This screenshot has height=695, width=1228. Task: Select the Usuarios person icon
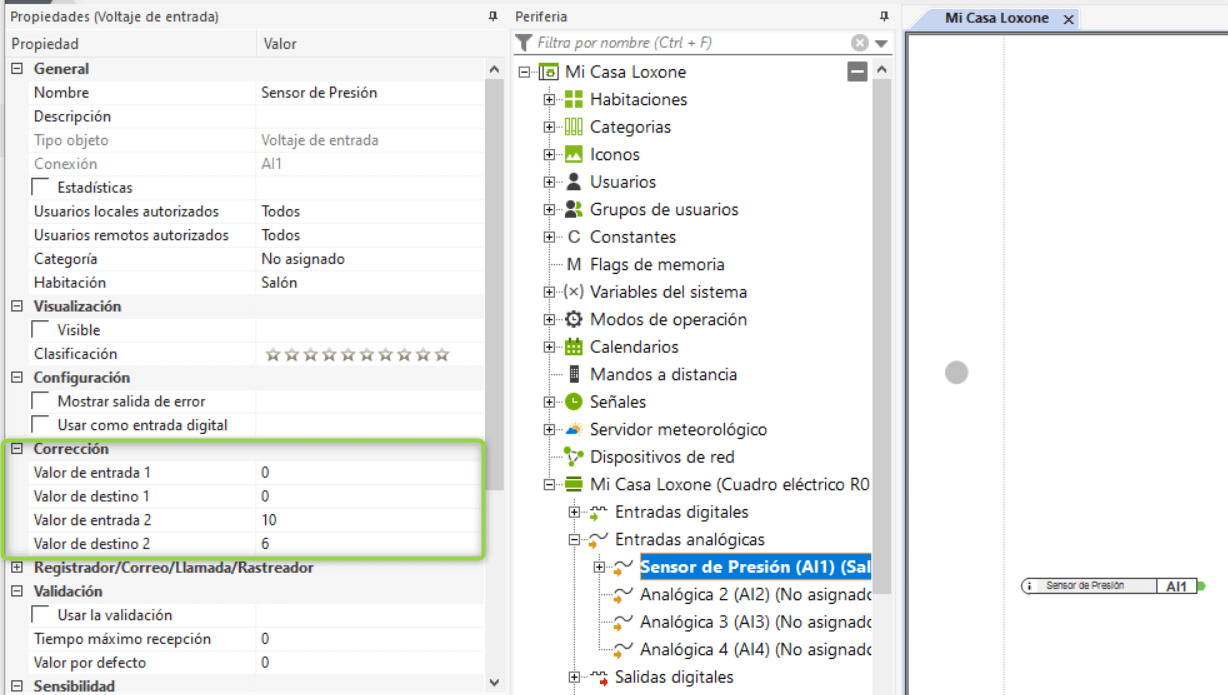[x=573, y=182]
